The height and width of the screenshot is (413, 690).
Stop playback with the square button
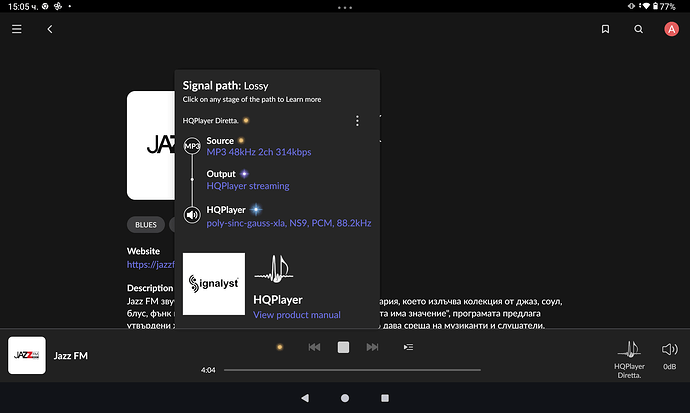click(343, 347)
